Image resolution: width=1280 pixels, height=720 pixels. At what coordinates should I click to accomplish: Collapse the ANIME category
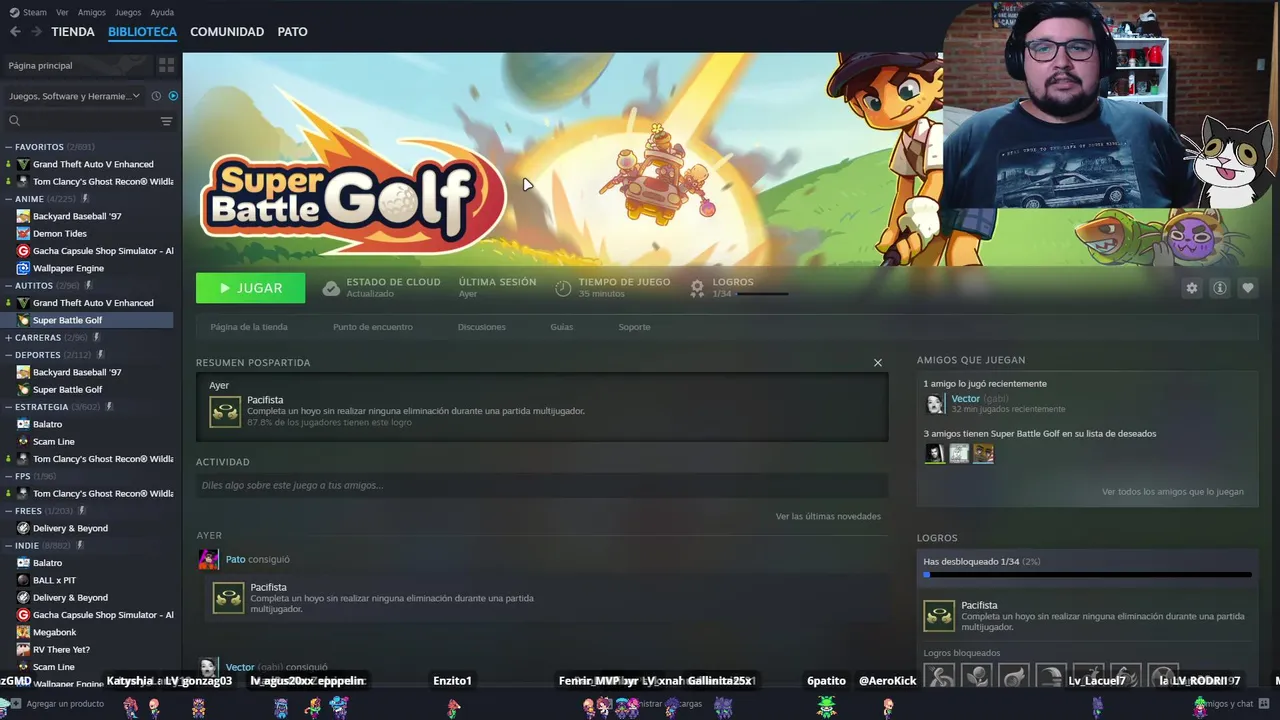[x=8, y=199]
